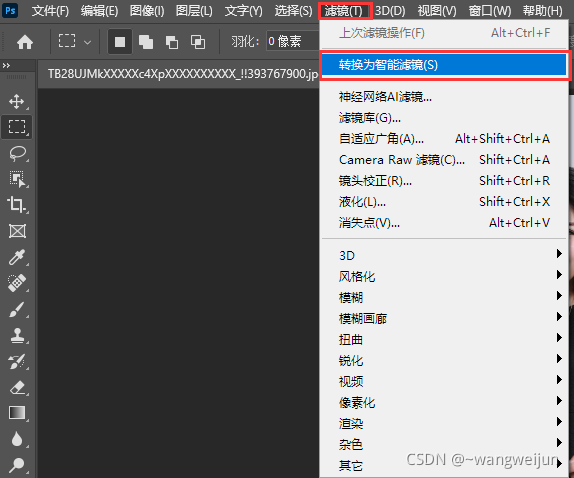Select the Blur tool

click(17, 438)
